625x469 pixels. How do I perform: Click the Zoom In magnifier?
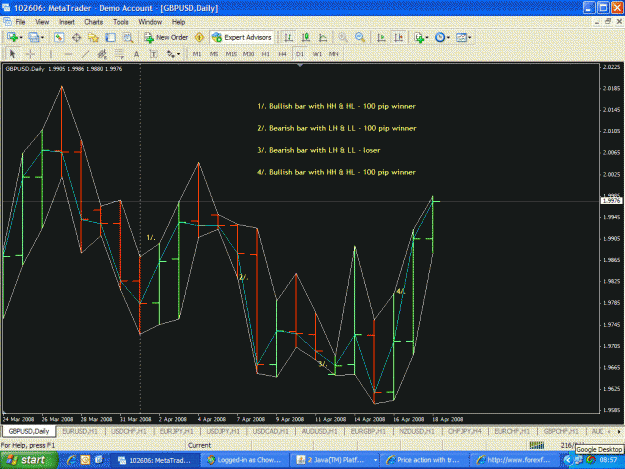(x=342, y=37)
